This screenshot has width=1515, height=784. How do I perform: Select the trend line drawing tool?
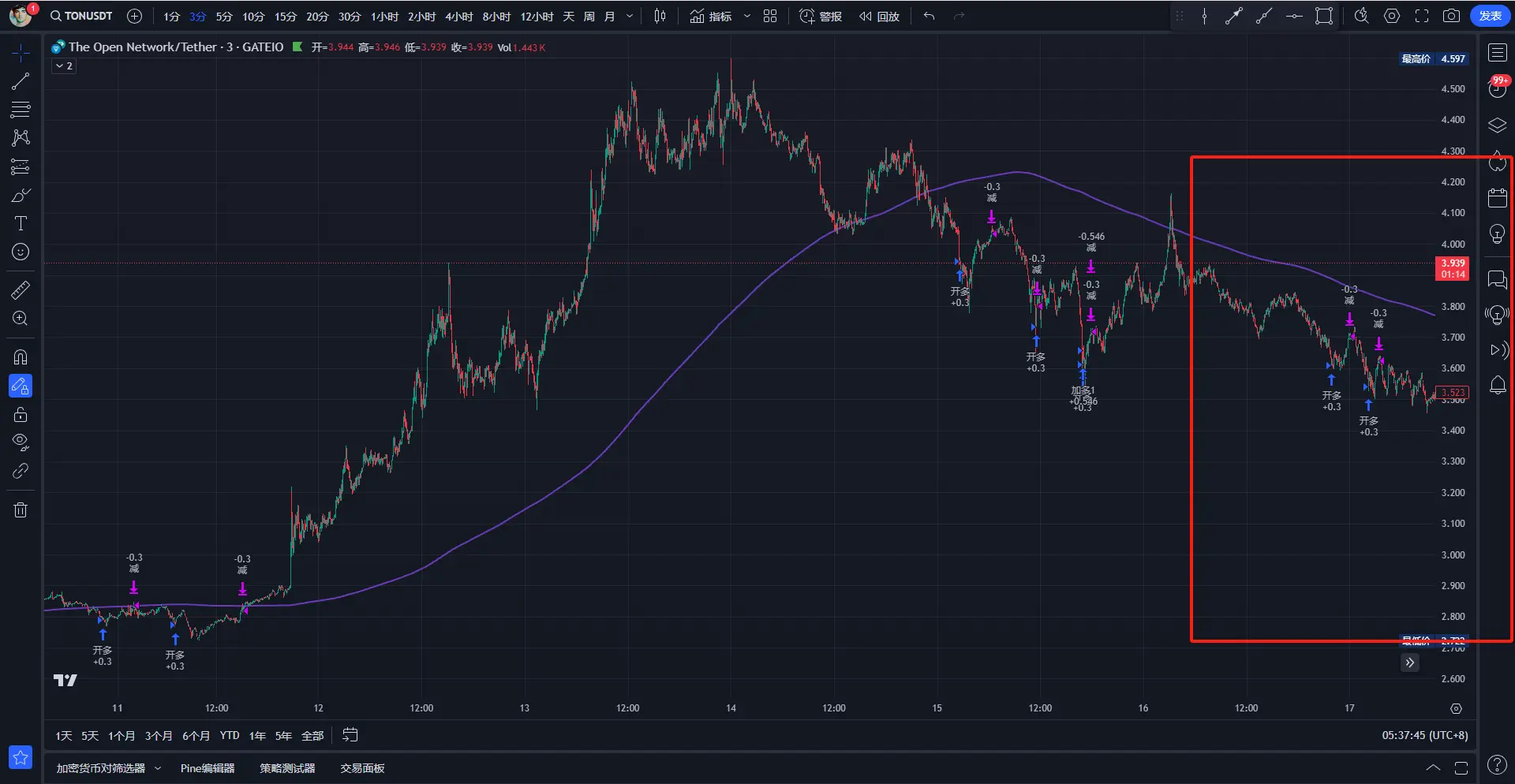21,81
